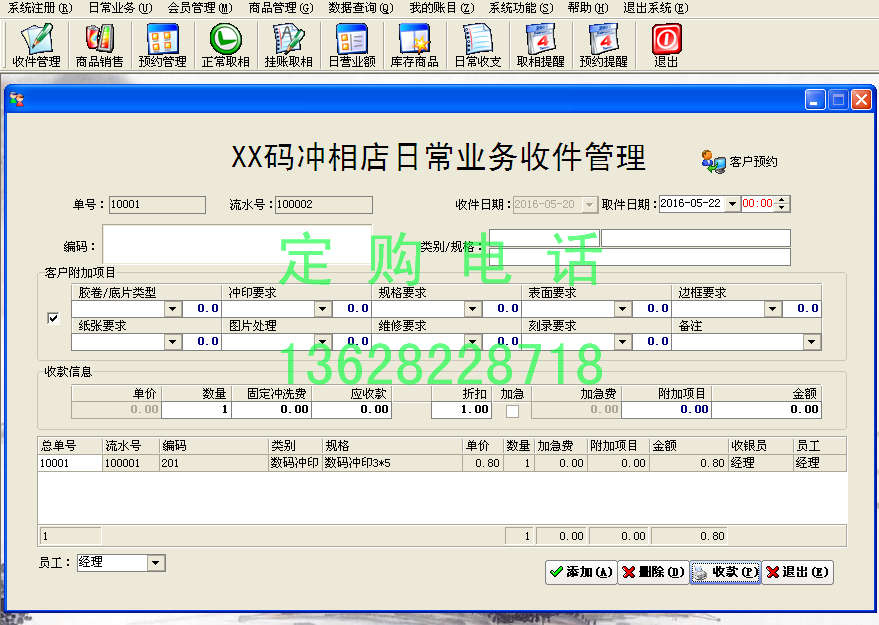The height and width of the screenshot is (625, 879).
Task: Click the 挂账取相 toolbar icon
Action: [288, 45]
